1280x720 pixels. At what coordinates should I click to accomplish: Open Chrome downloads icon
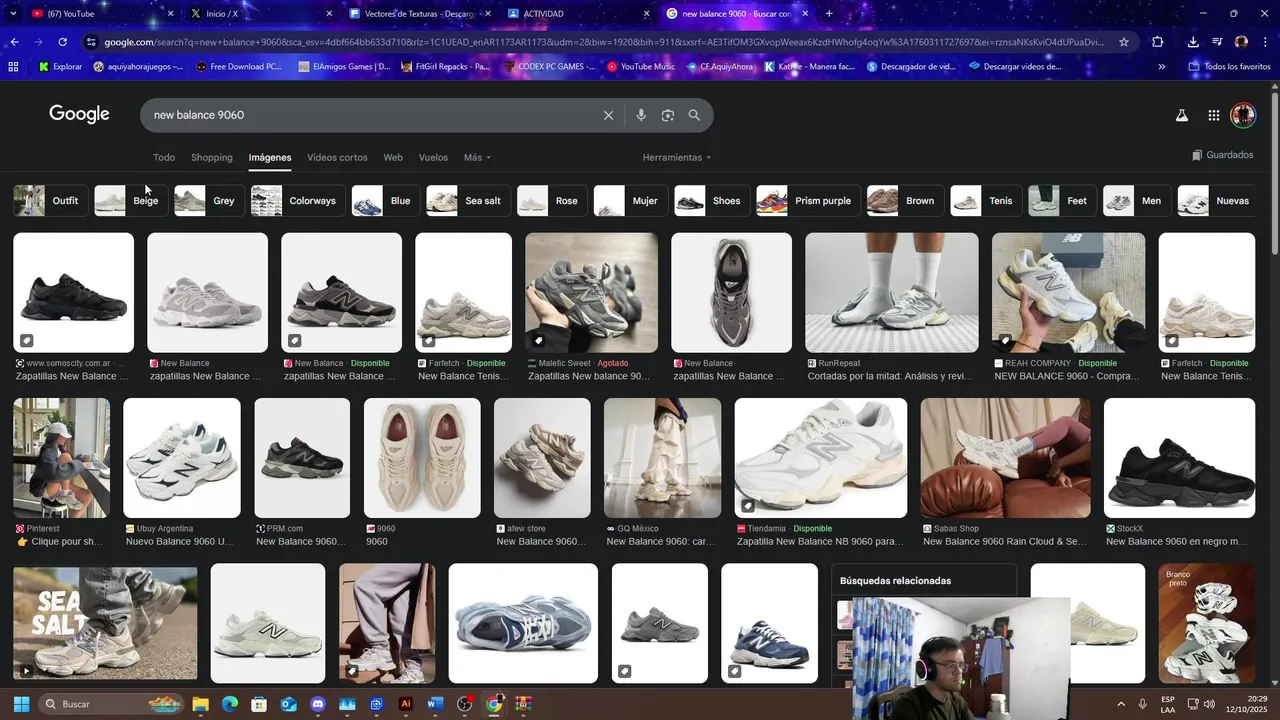click(1193, 42)
